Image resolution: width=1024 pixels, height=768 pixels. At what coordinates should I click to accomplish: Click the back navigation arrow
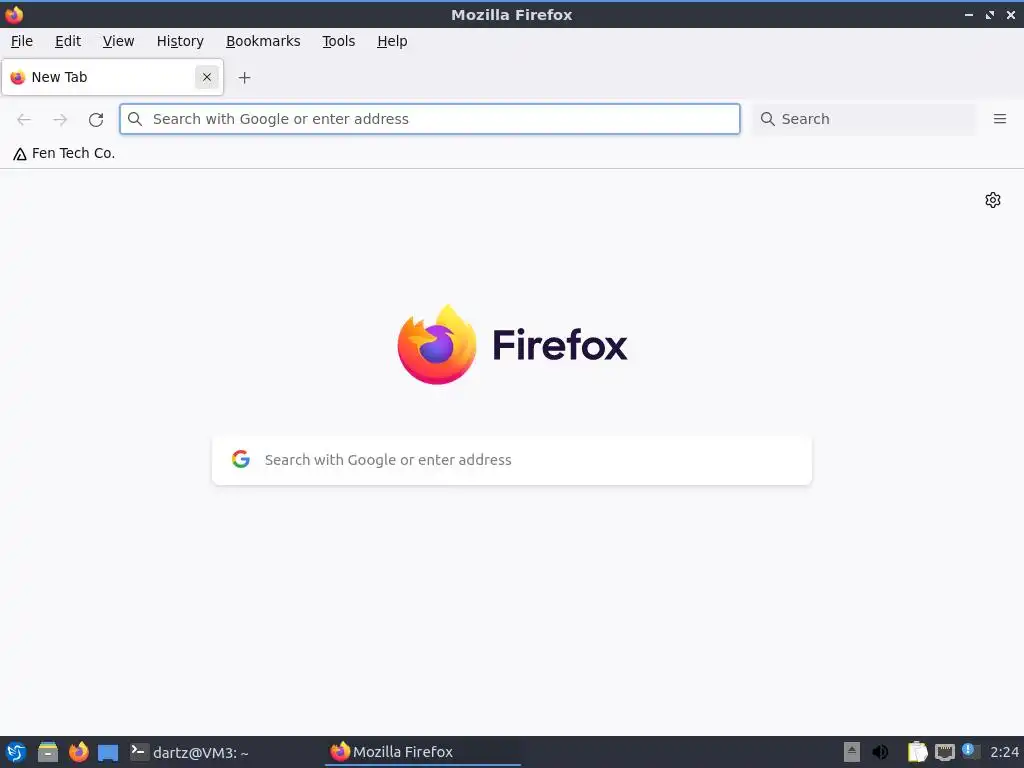coord(24,119)
